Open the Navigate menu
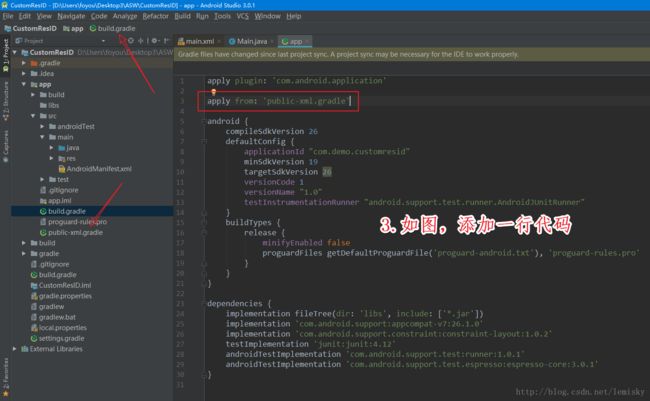This screenshot has width=650, height=401. pos(71,16)
